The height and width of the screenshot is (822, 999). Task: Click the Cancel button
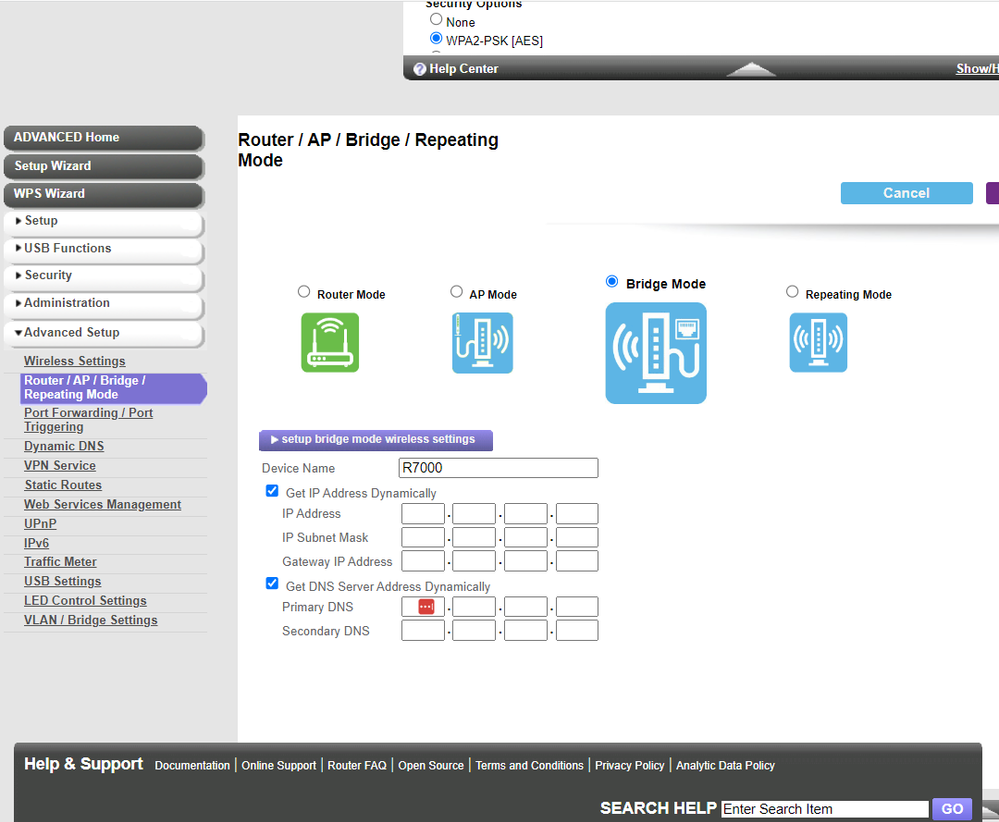pos(906,192)
